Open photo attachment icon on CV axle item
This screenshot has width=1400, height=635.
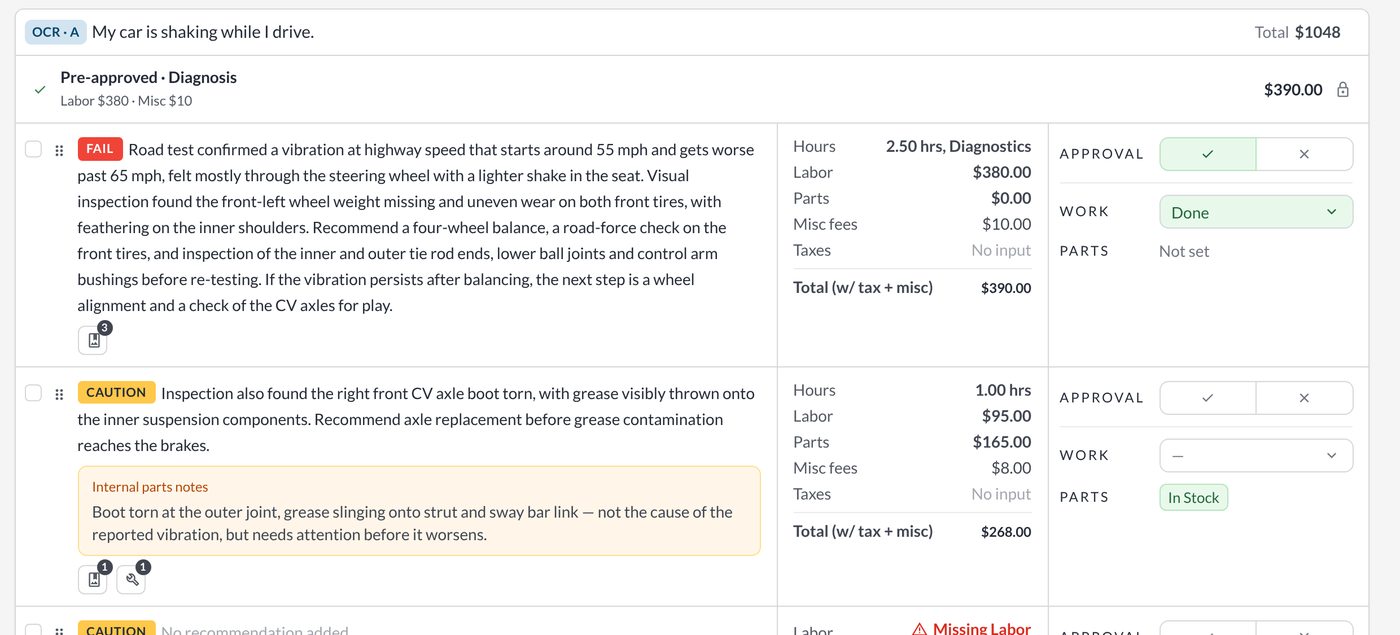[x=93, y=579]
